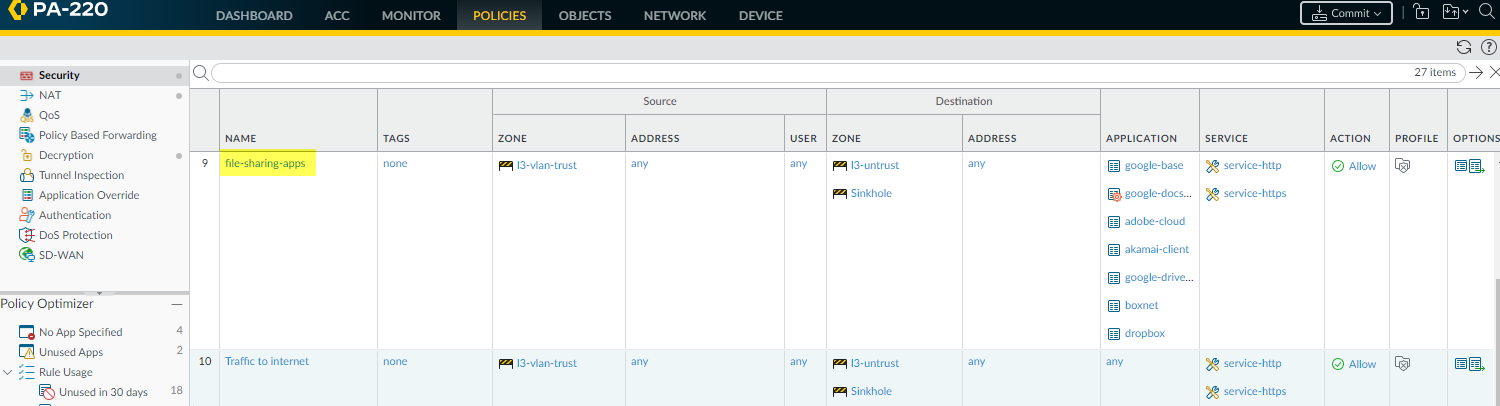Open help via question mark icon
Image resolution: width=1500 pixels, height=406 pixels.
pos(1488,47)
